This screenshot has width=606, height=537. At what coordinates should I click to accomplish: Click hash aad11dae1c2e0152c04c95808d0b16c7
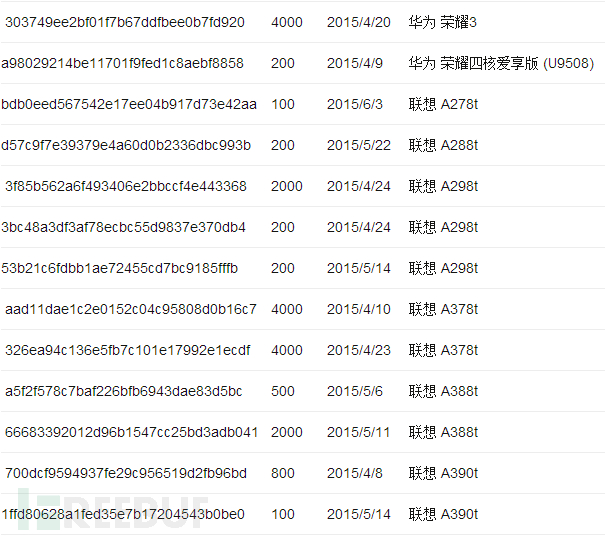131,309
